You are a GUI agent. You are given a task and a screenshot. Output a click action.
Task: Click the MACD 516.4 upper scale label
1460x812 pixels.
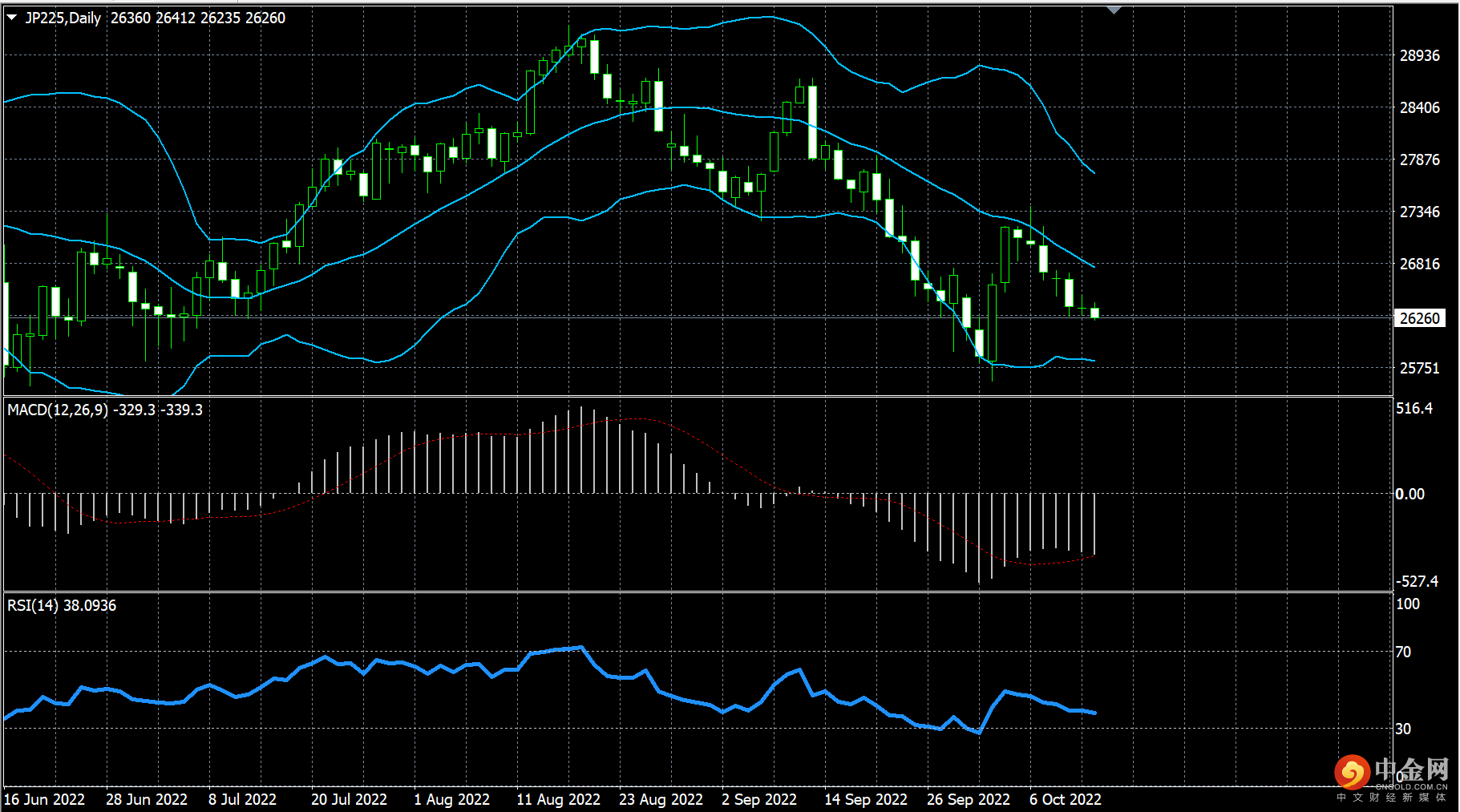pyautogui.click(x=1413, y=408)
